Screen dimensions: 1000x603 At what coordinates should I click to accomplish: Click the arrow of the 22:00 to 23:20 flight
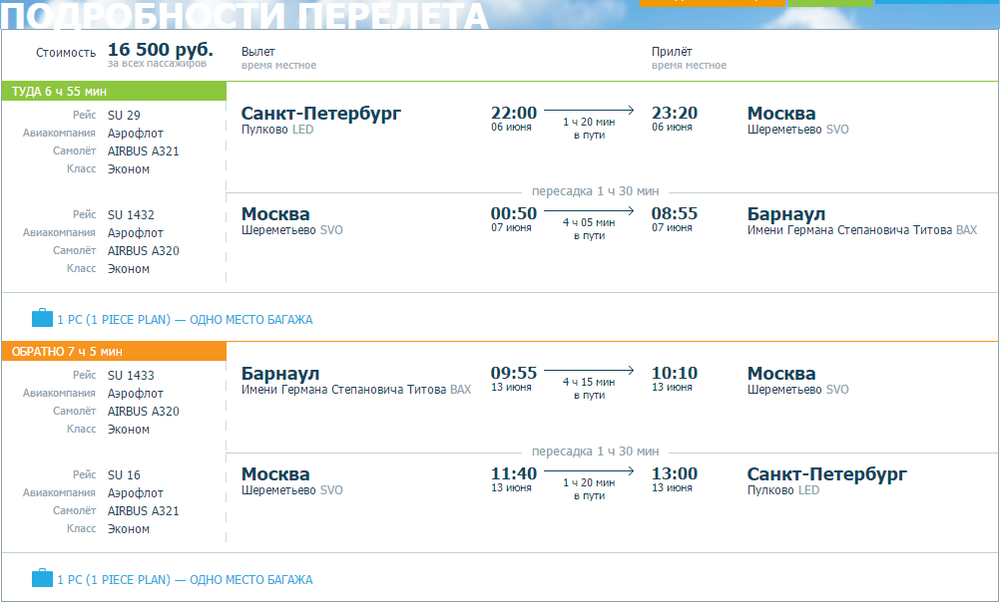[590, 110]
